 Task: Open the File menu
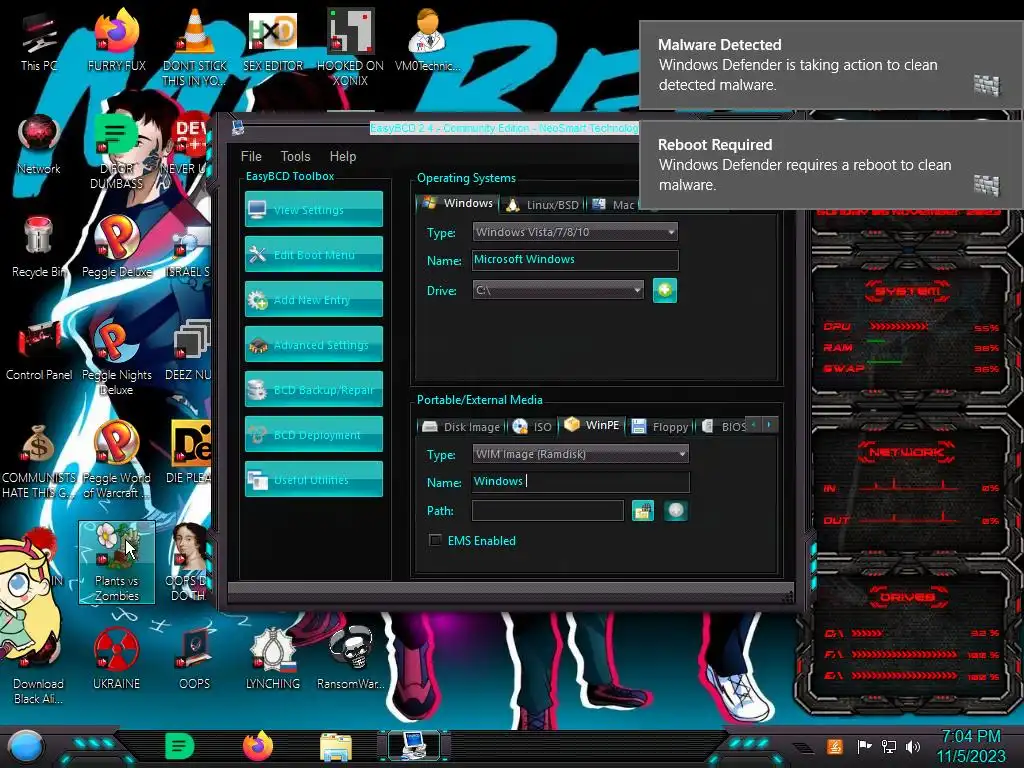(x=251, y=156)
